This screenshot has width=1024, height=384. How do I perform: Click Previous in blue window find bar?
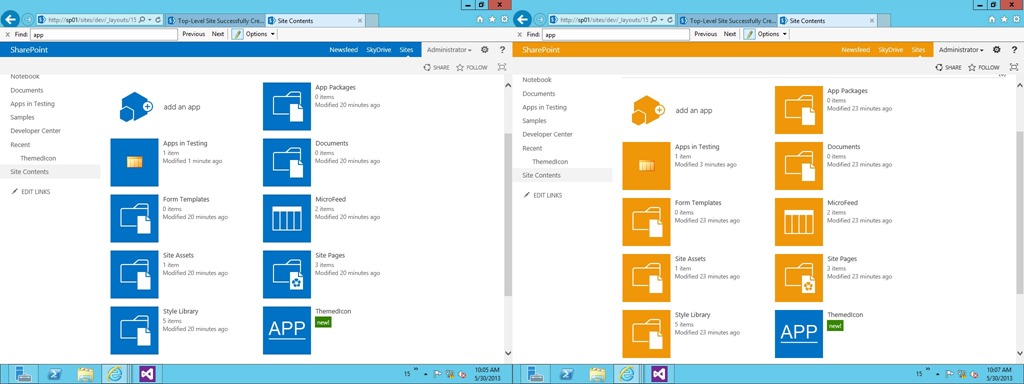[193, 34]
